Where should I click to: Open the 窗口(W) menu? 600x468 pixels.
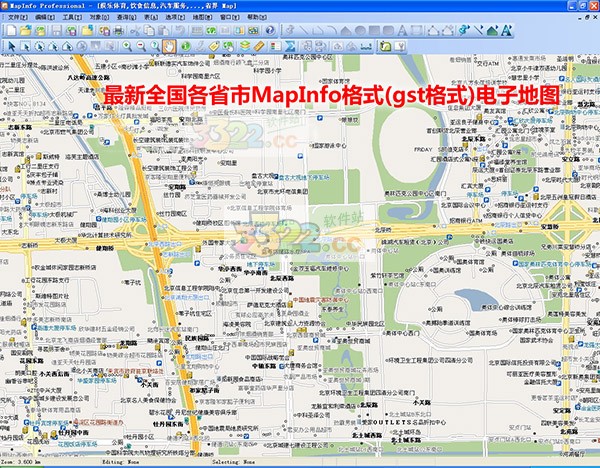click(x=230, y=17)
